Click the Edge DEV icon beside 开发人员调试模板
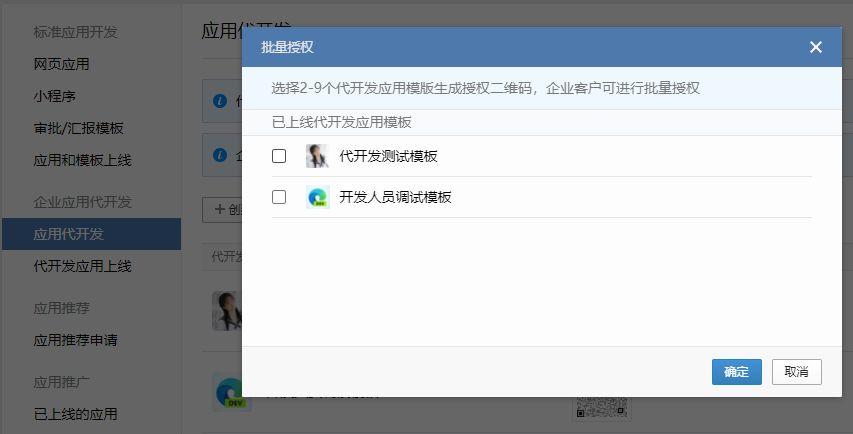 point(317,197)
